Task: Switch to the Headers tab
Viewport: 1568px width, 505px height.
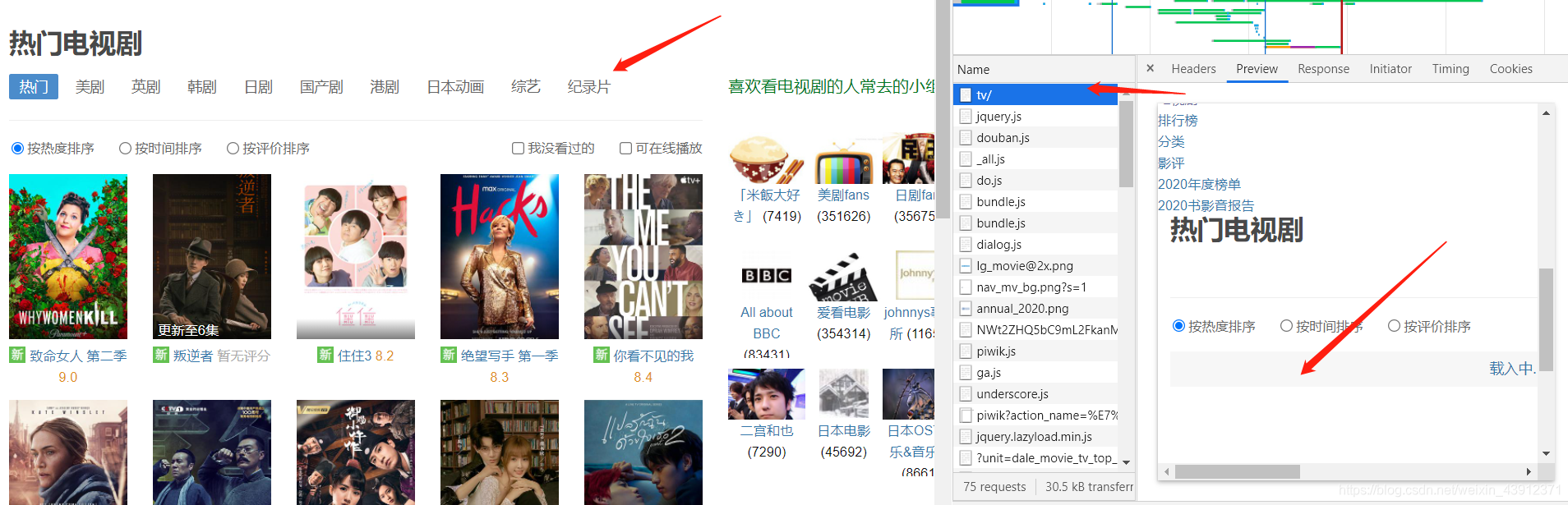Action: click(x=1193, y=69)
